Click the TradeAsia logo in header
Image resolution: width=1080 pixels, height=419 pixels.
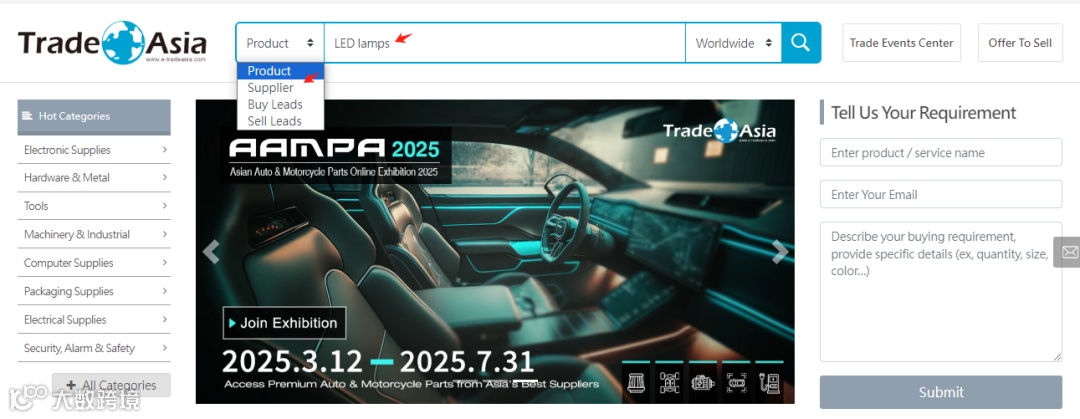tap(112, 43)
